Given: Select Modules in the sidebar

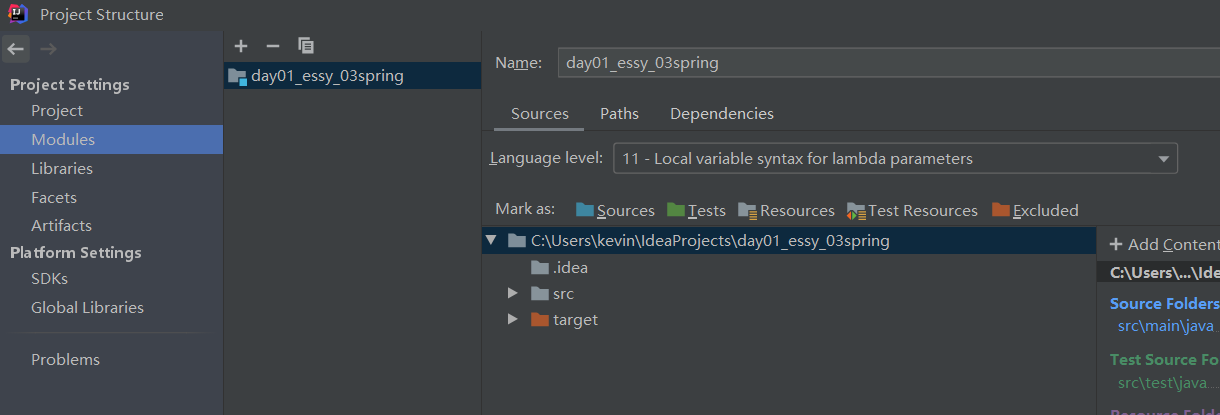Looking at the screenshot, I should pos(111,140).
